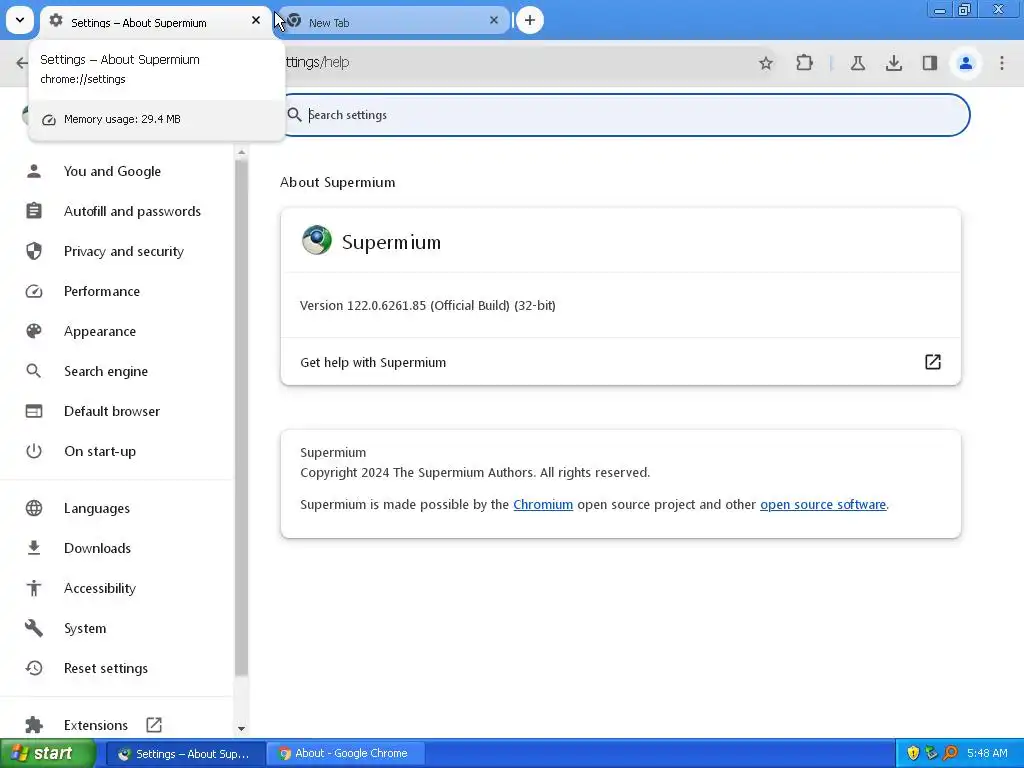1024x768 pixels.
Task: Go to On start-up settings
Action: (x=100, y=451)
